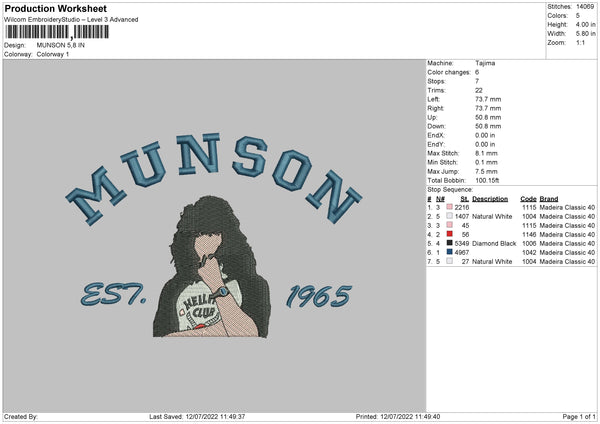Click the 'Page 1 of 1' indicator

(x=579, y=417)
